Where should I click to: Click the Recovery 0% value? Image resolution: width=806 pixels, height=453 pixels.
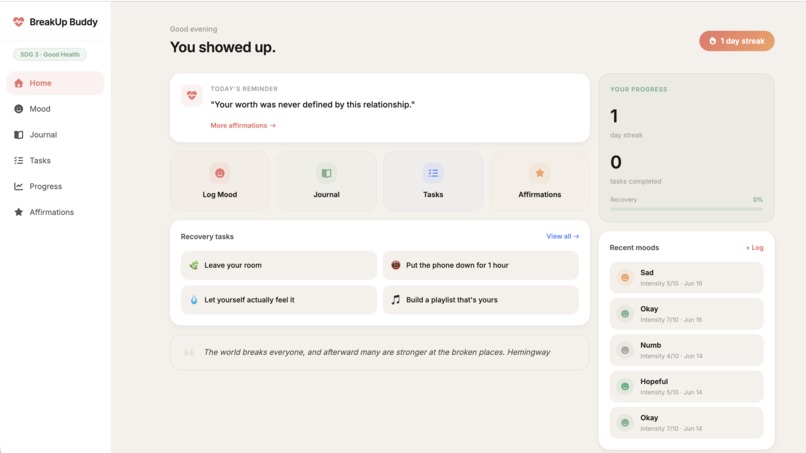click(758, 200)
